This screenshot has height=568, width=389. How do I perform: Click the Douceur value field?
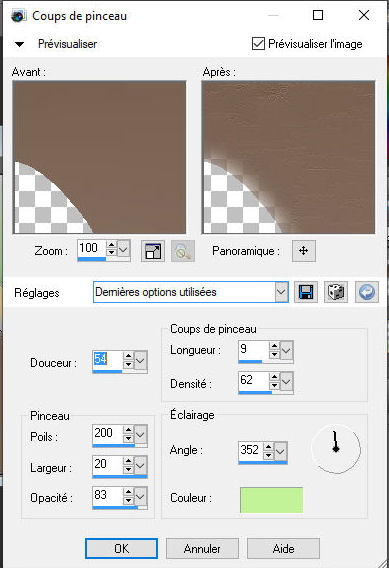point(108,359)
